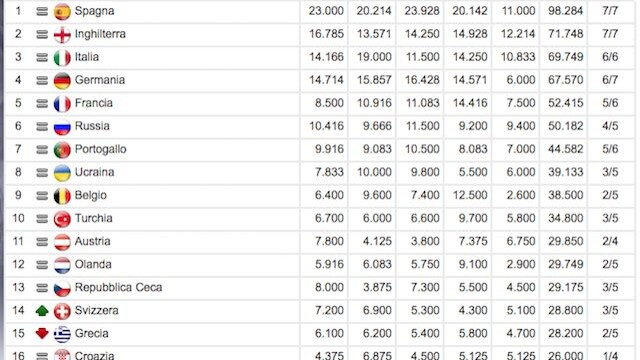Image resolution: width=640 pixels, height=360 pixels.
Task: Click the Russia flag icon
Action: [x=62, y=127]
